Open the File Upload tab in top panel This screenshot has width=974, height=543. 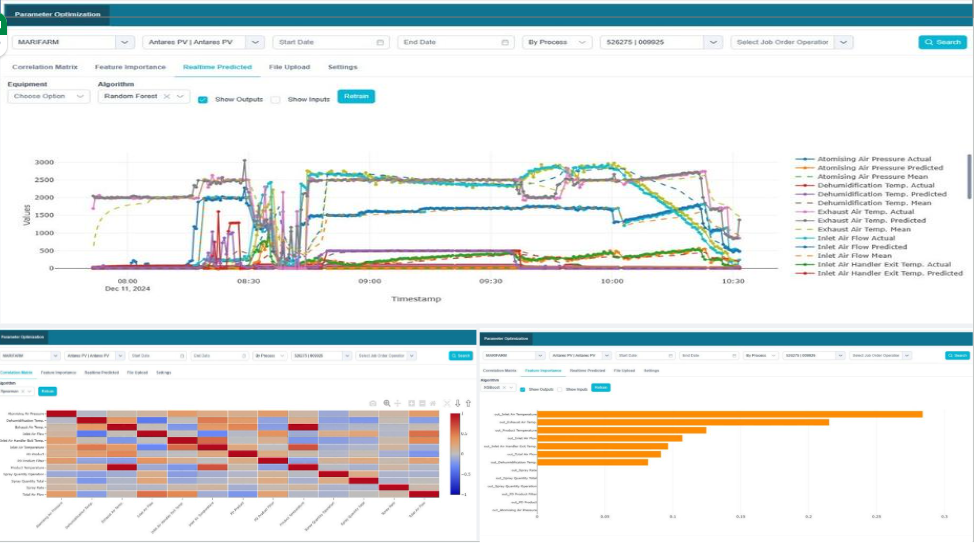coord(289,67)
